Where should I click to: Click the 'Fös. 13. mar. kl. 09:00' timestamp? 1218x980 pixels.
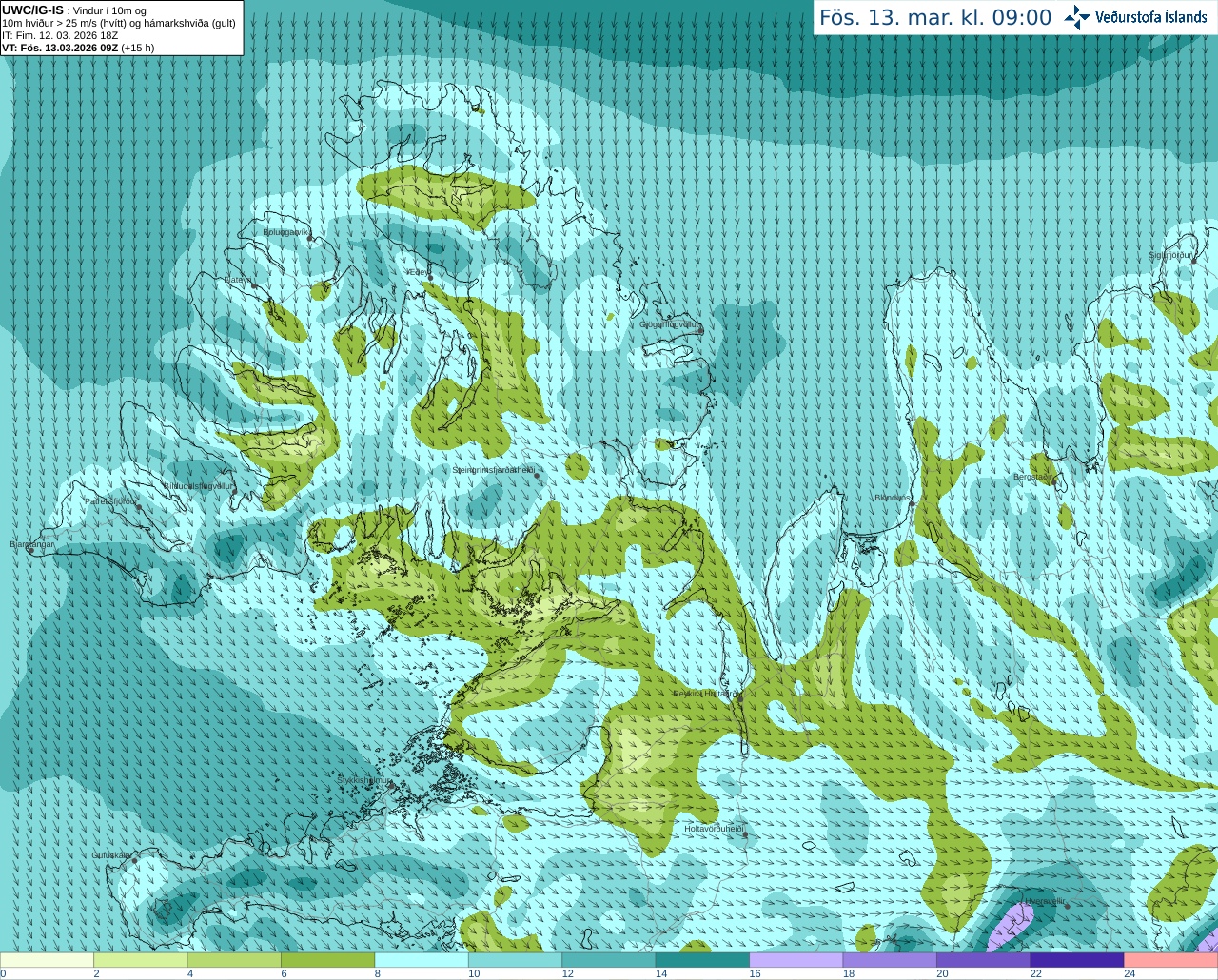[x=935, y=18]
